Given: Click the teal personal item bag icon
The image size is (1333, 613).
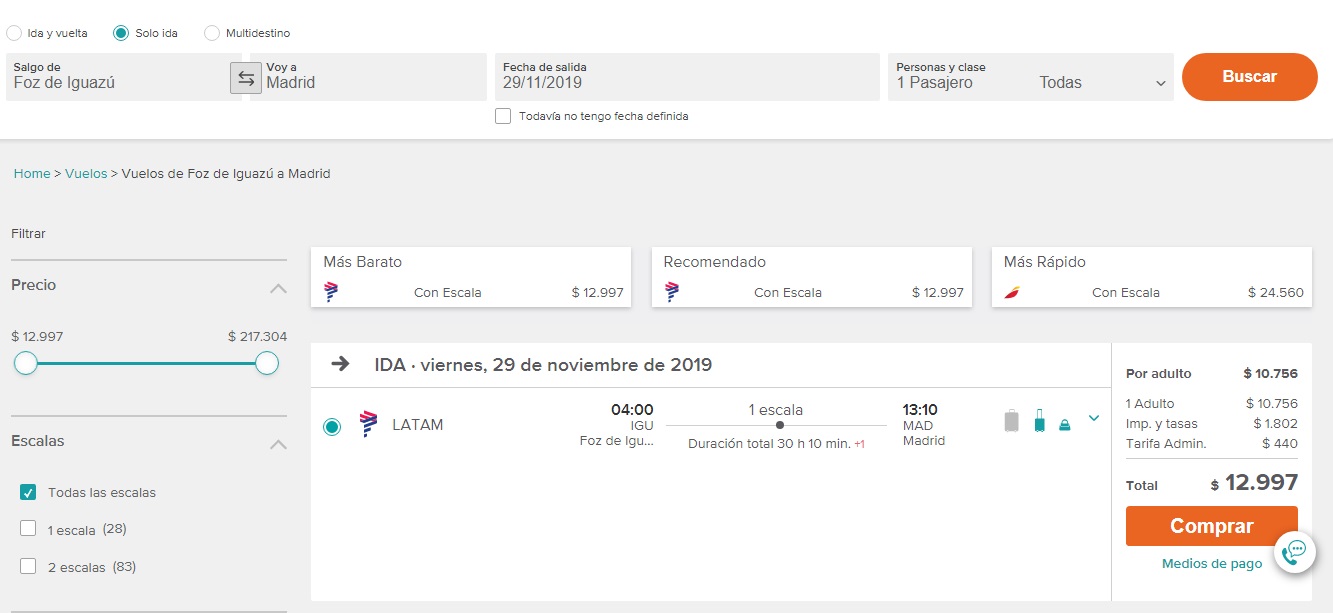Looking at the screenshot, I should click(1064, 425).
